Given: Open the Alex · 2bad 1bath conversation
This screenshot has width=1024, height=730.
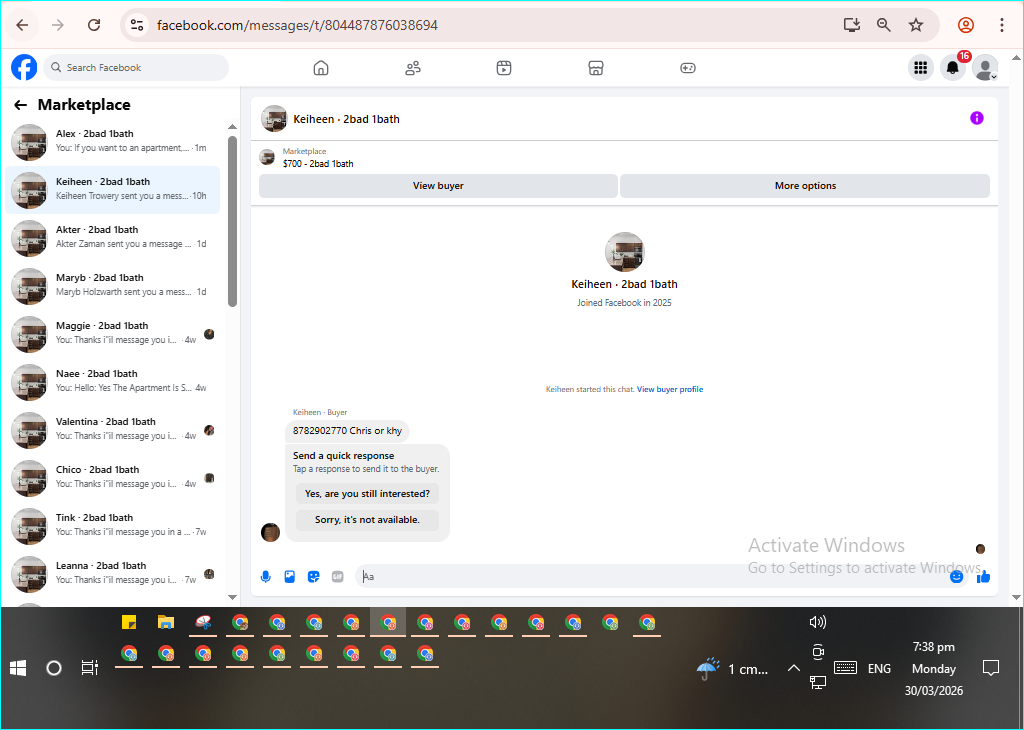Looking at the screenshot, I should (112, 142).
